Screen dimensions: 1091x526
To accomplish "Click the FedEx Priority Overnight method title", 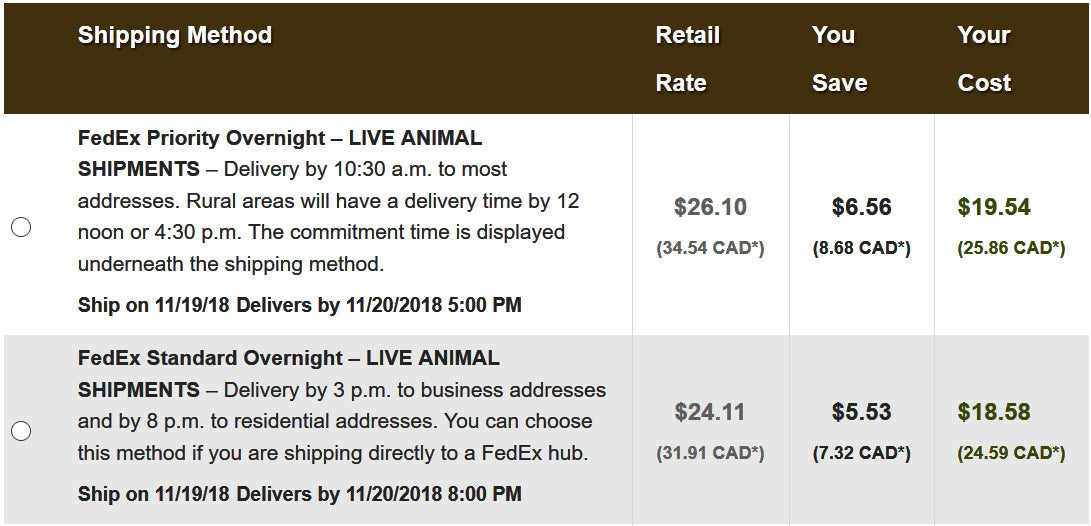I will point(202,138).
